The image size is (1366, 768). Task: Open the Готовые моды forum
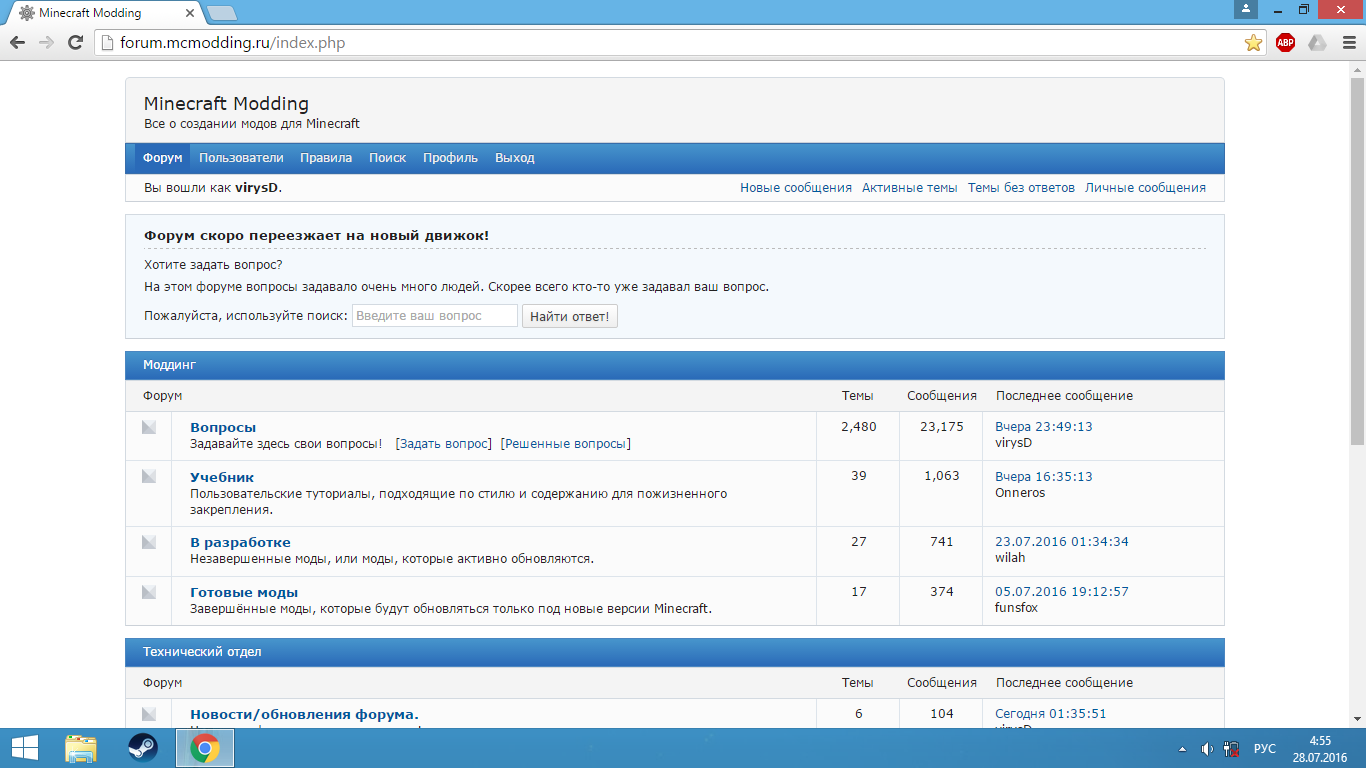[x=244, y=592]
